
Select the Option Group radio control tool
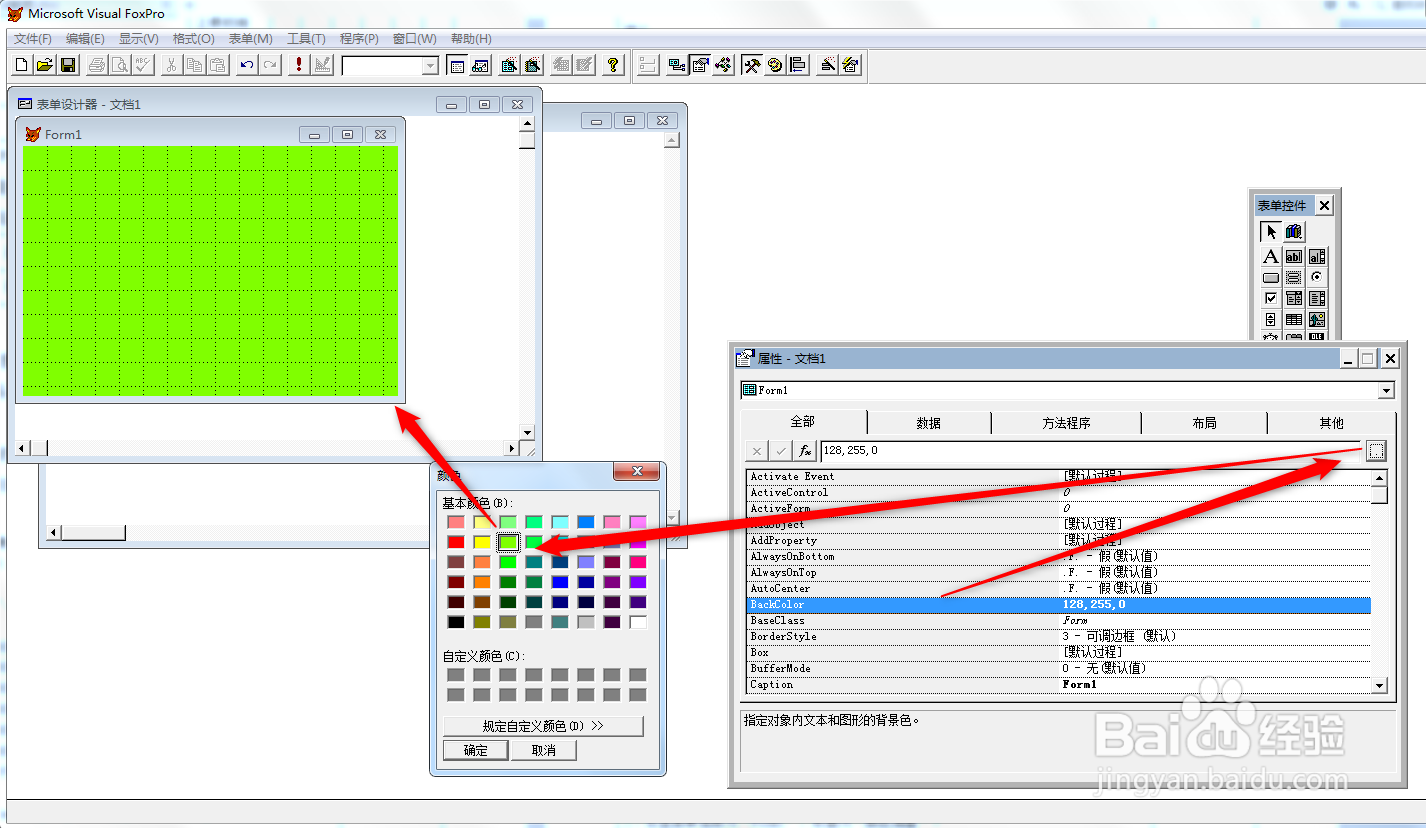click(1317, 277)
